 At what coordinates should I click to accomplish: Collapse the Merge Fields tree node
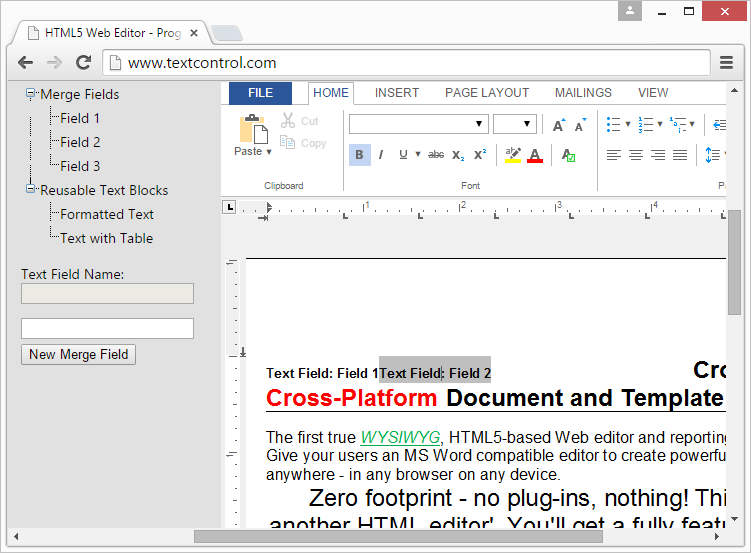point(31,94)
